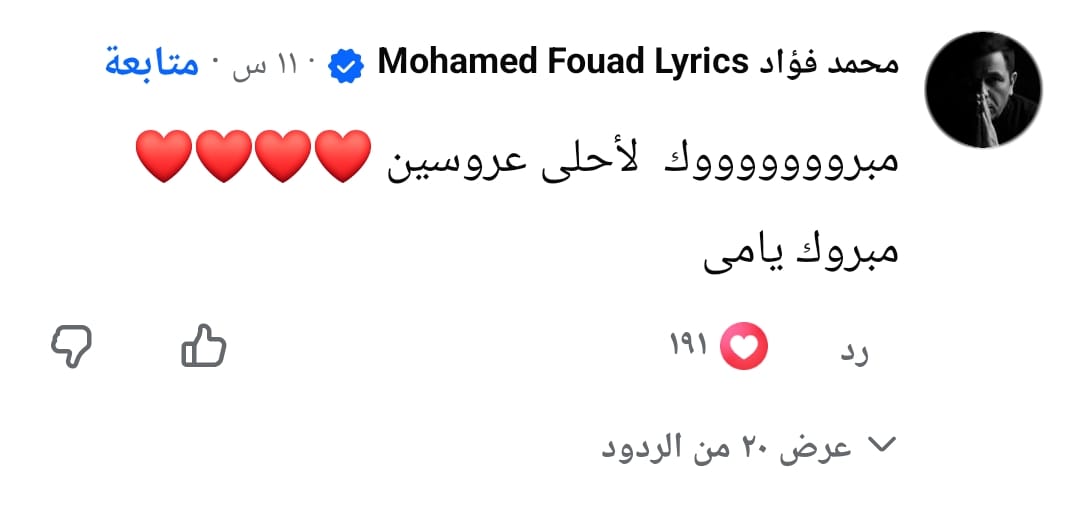
Task: Like the comment with thumbs up icon
Action: [204, 347]
